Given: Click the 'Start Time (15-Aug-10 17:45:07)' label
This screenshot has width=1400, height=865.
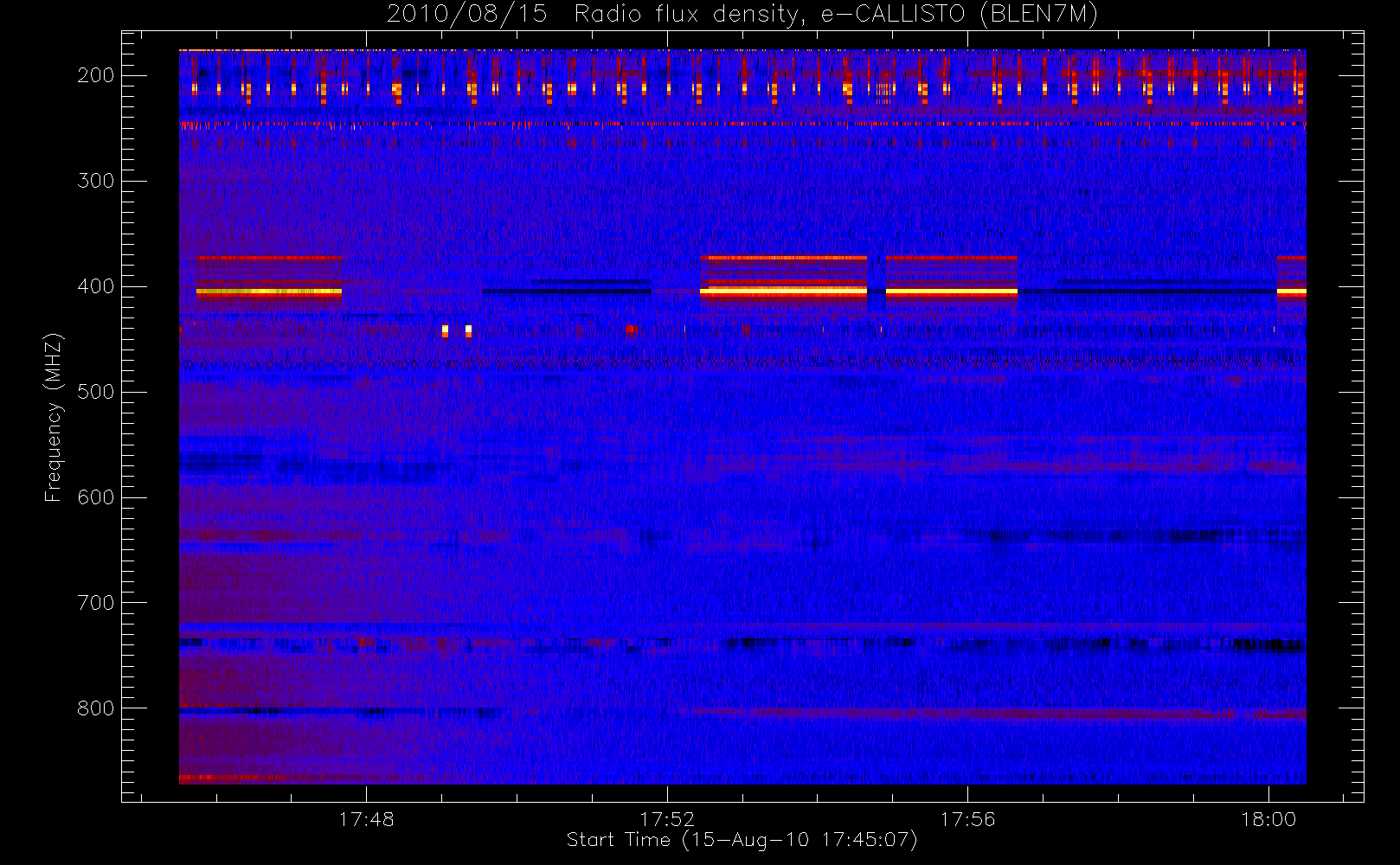Looking at the screenshot, I should click(742, 840).
